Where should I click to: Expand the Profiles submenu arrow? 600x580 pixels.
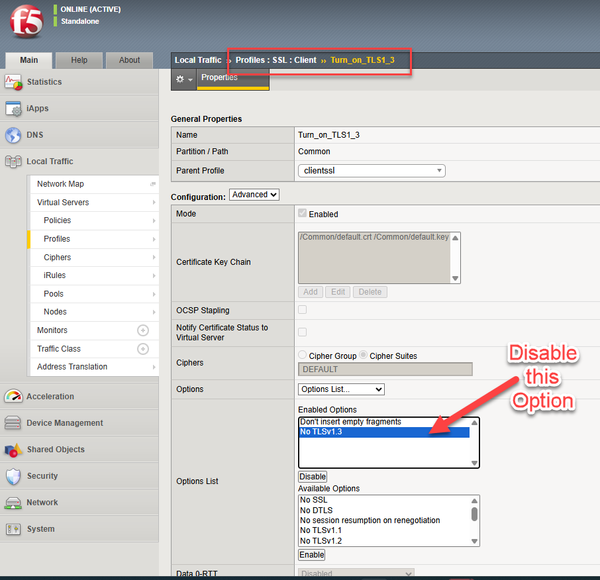tap(154, 239)
